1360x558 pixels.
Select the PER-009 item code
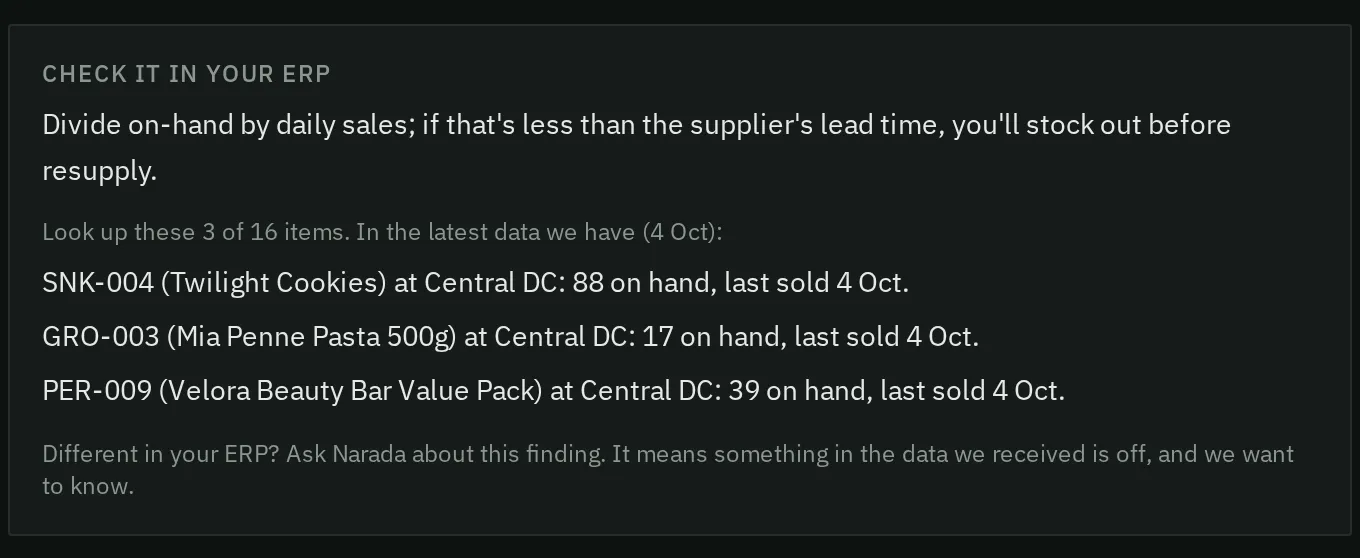click(98, 391)
